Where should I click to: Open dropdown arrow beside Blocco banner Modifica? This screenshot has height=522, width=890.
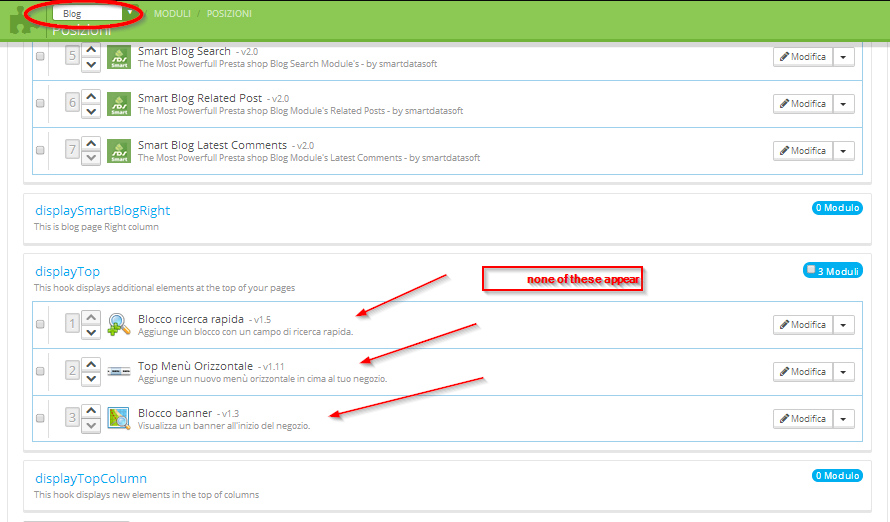[x=843, y=419]
